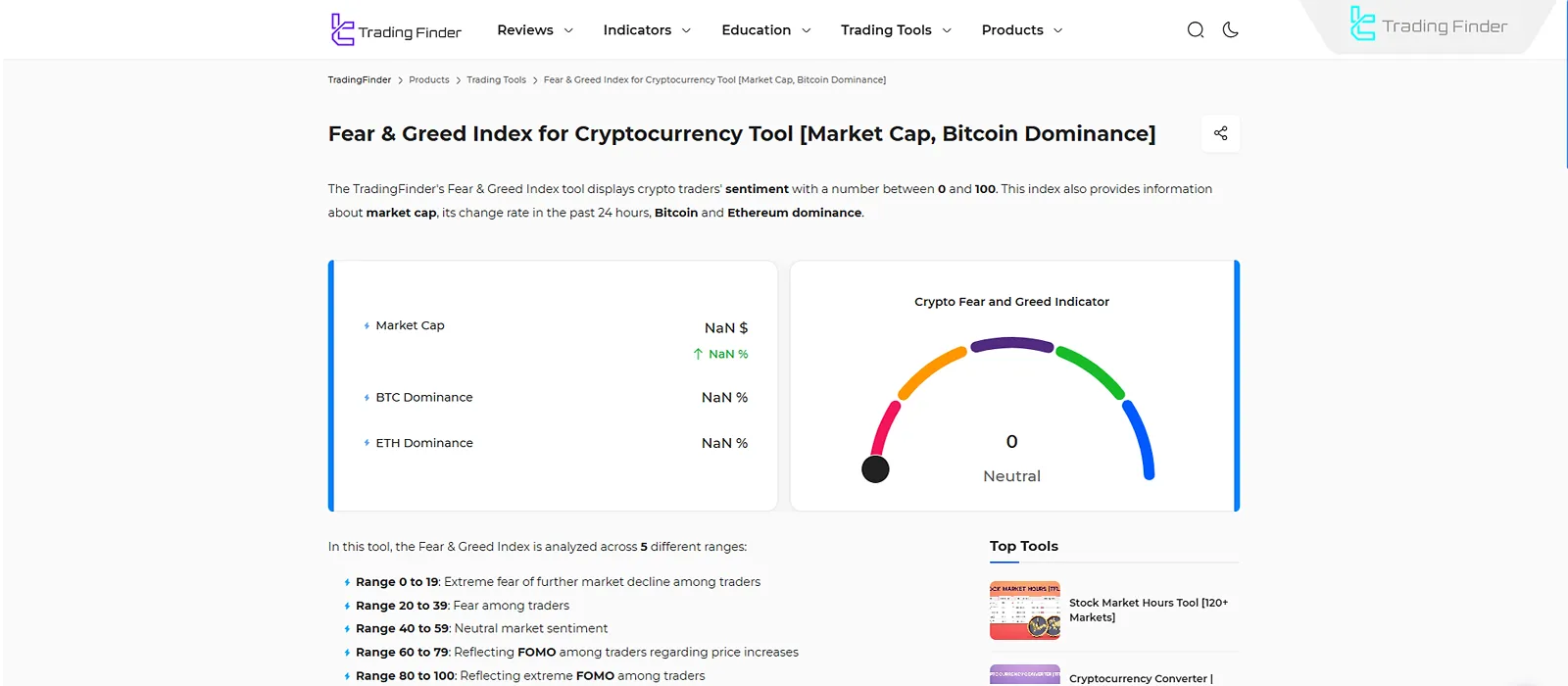Click the BTC Dominance label
The image size is (1568, 686).
click(x=424, y=397)
